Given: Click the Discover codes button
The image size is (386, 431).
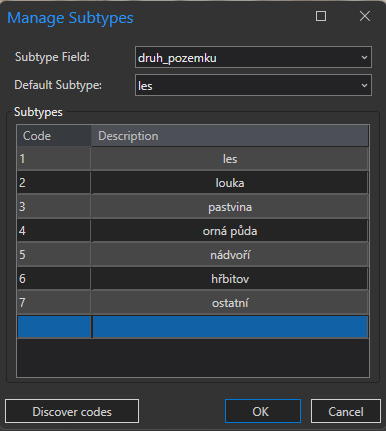Looking at the screenshot, I should point(72,411).
